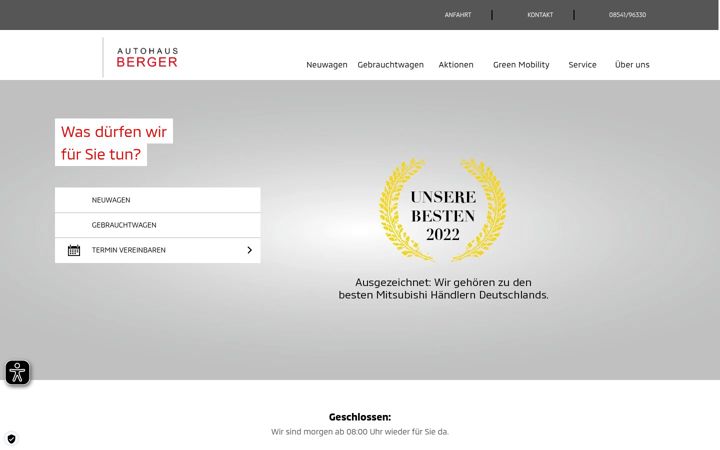Click the 'Geschlossen:' status heading

point(360,417)
